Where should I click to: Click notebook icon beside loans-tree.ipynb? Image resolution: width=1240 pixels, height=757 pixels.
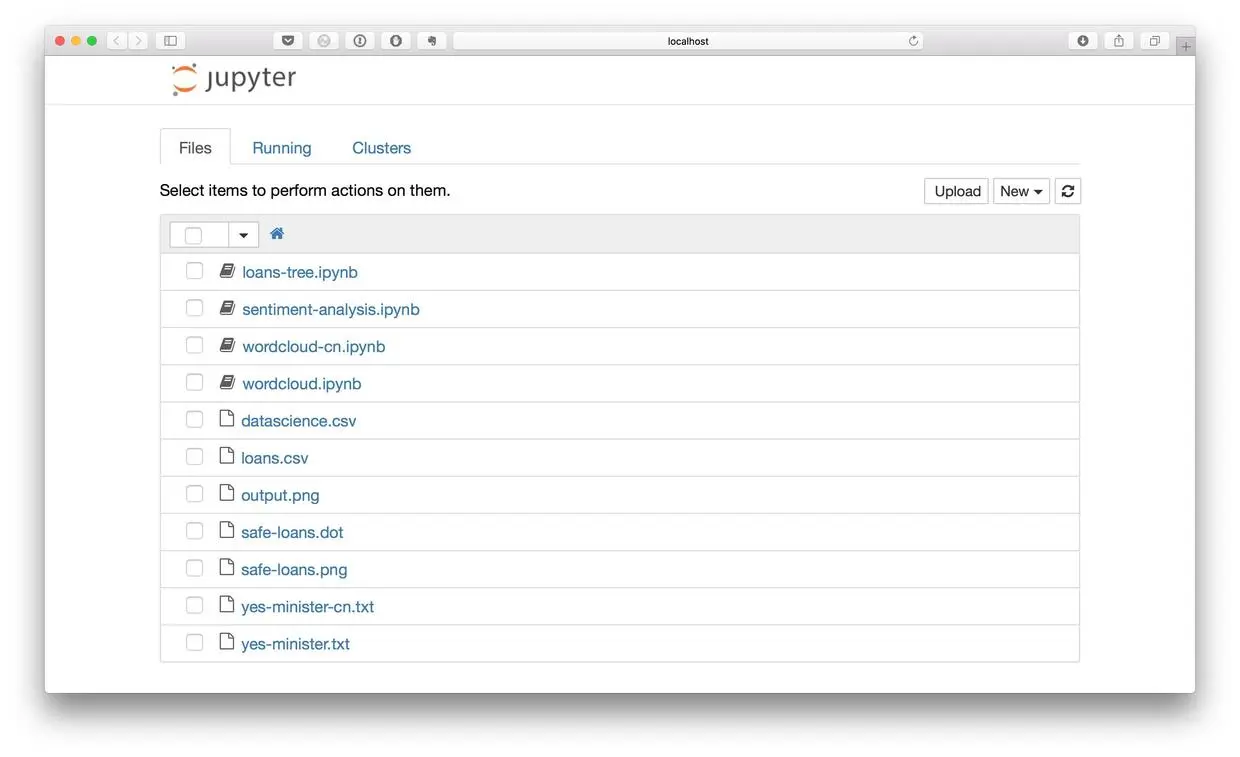[227, 271]
